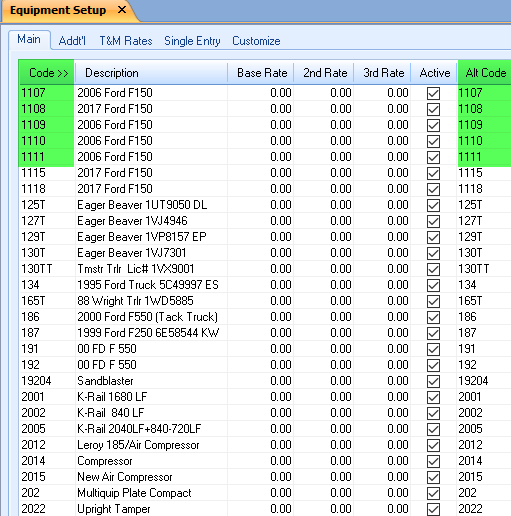Image resolution: width=511 pixels, height=516 pixels.
Task: Select Base Rate cell for Compressor 2014
Action: coord(260,461)
